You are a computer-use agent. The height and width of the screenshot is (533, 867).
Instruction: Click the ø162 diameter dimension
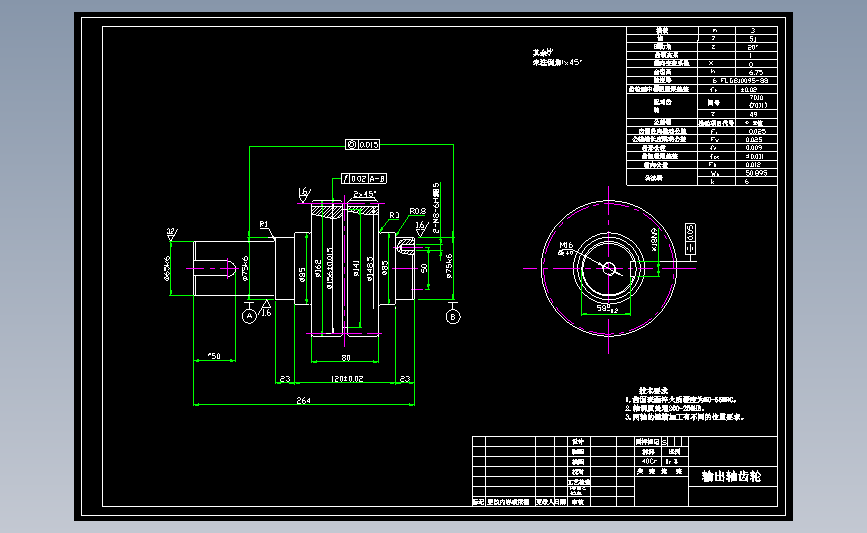tap(318, 268)
